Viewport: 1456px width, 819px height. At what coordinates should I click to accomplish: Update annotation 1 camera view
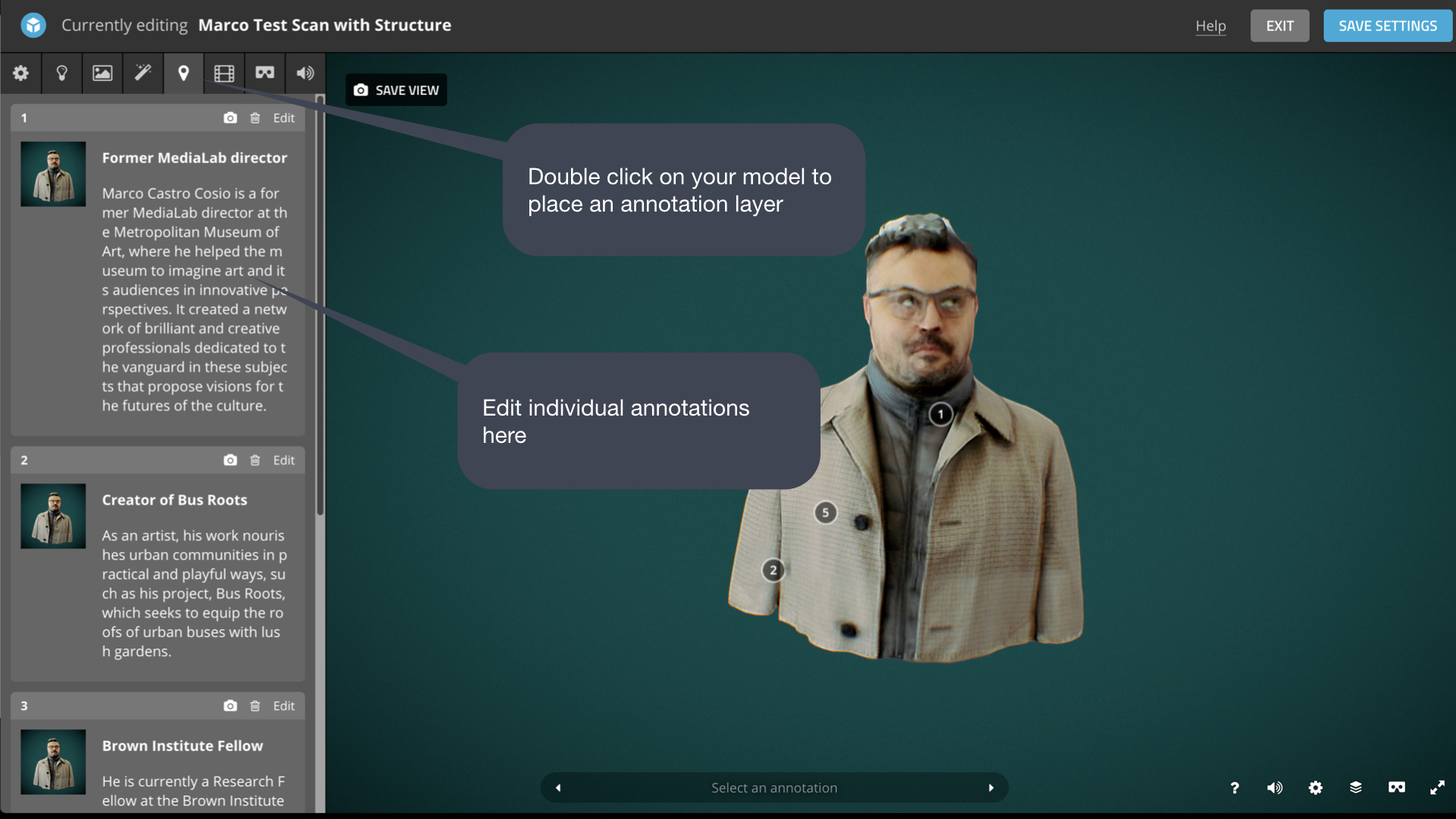[231, 118]
